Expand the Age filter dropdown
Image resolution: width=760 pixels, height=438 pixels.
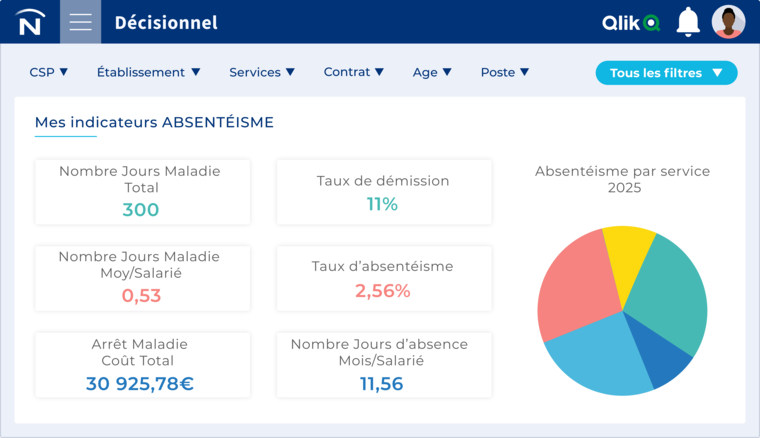[432, 72]
